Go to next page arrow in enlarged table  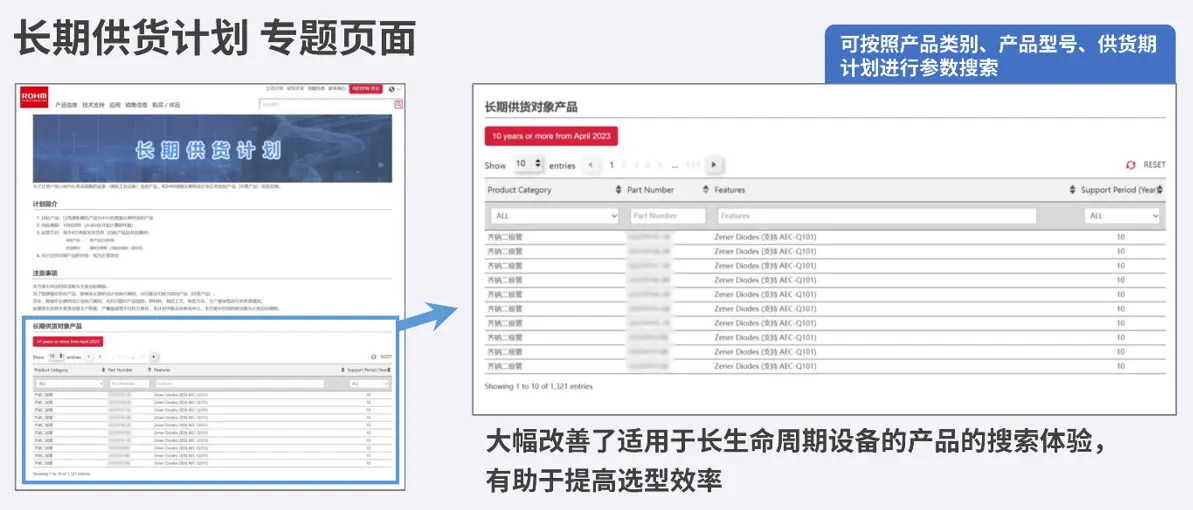[713, 165]
